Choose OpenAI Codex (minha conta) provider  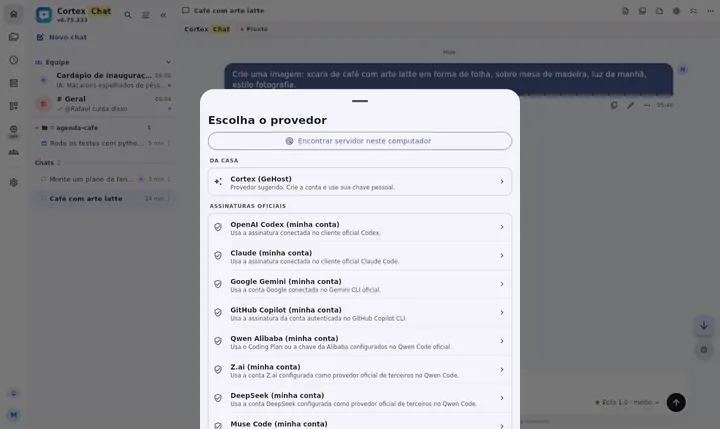pos(360,228)
